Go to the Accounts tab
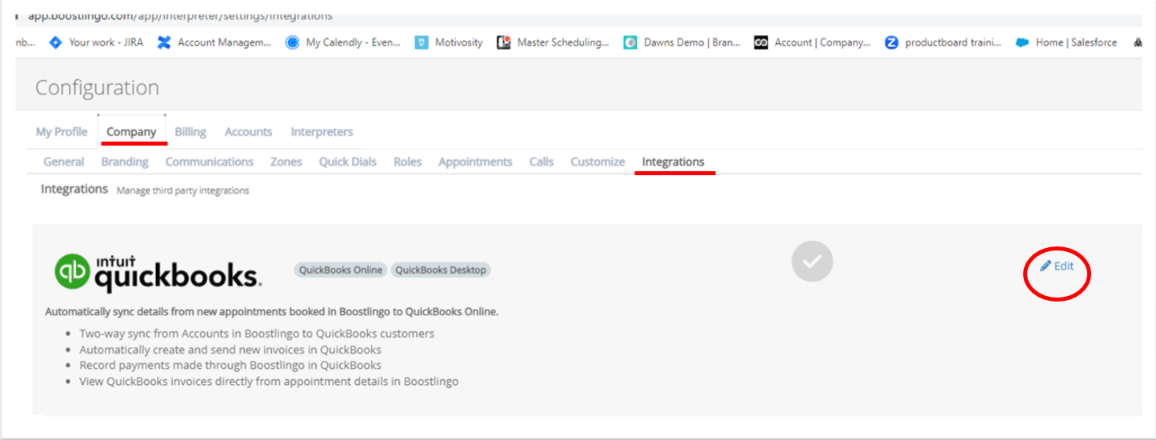This screenshot has width=1156, height=440. click(x=248, y=132)
